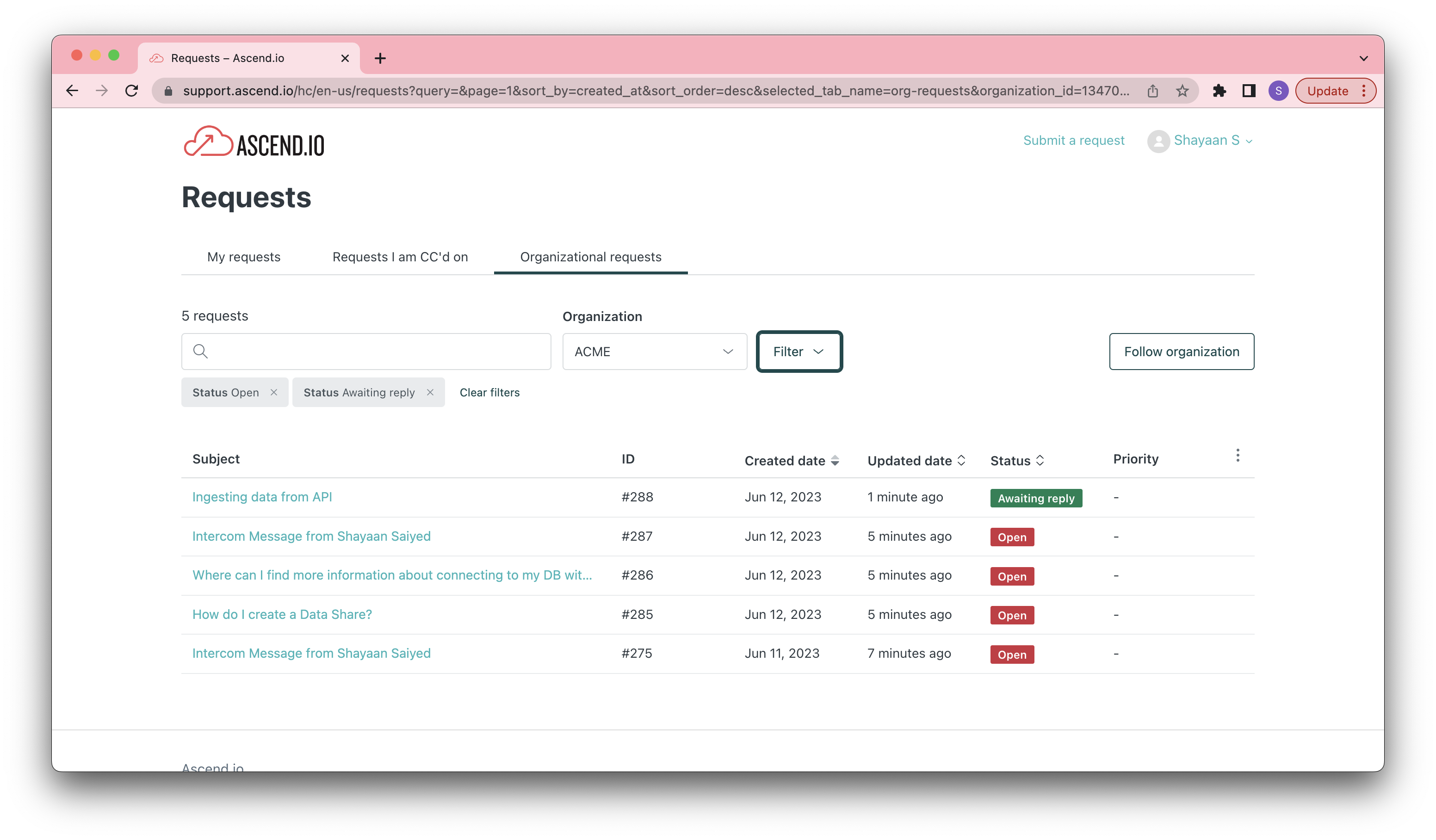Close the Requests – Ascend.io tab

345,58
